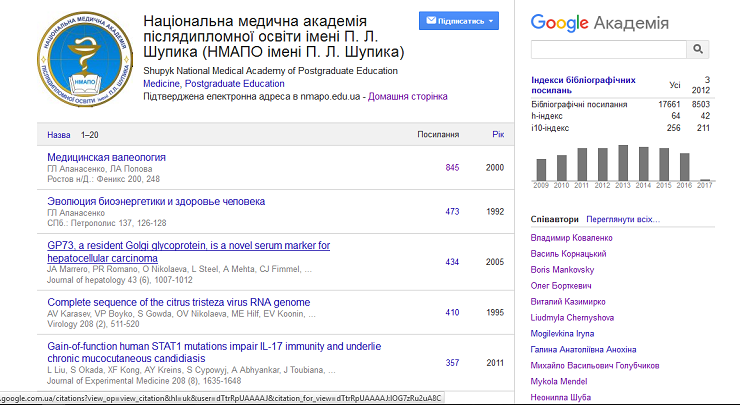The width and height of the screenshot is (740, 405).
Task: Click 'Journal of hepatology 43 (6), 1007-1012'
Action: [120, 280]
